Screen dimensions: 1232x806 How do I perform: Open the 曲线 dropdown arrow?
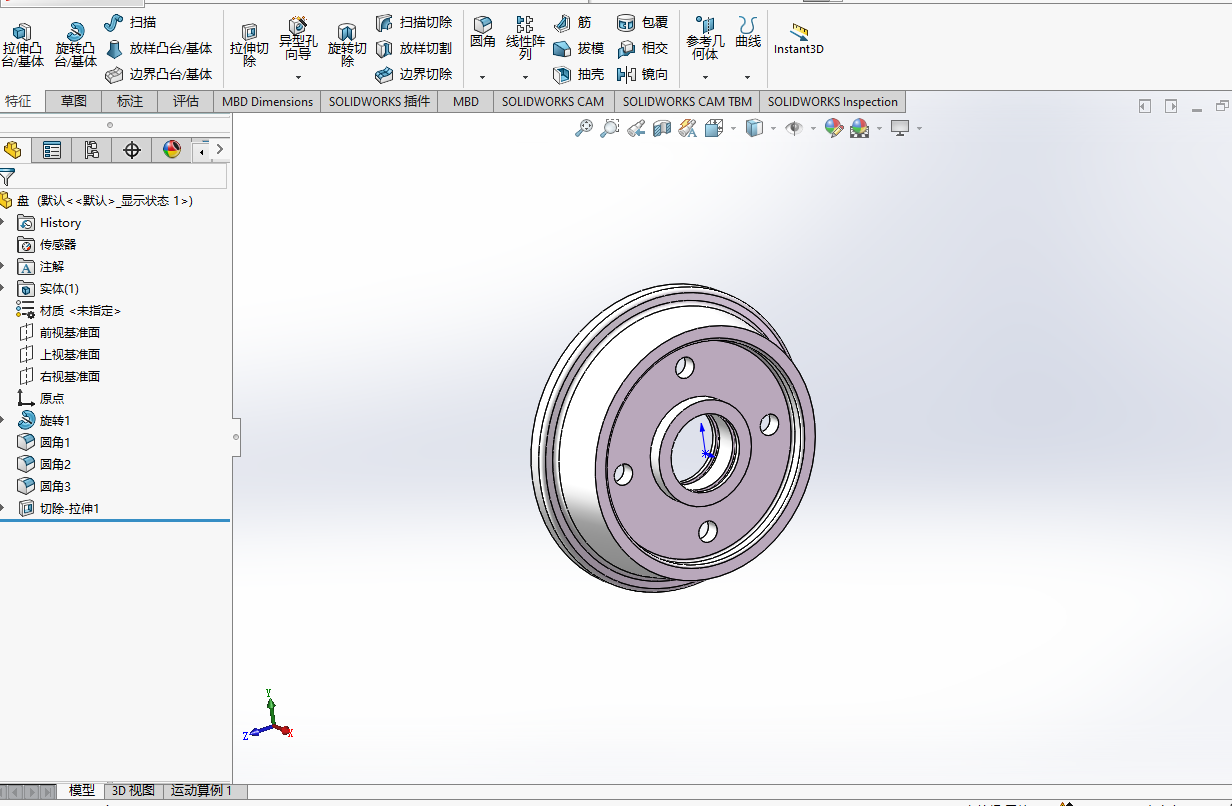click(748, 77)
